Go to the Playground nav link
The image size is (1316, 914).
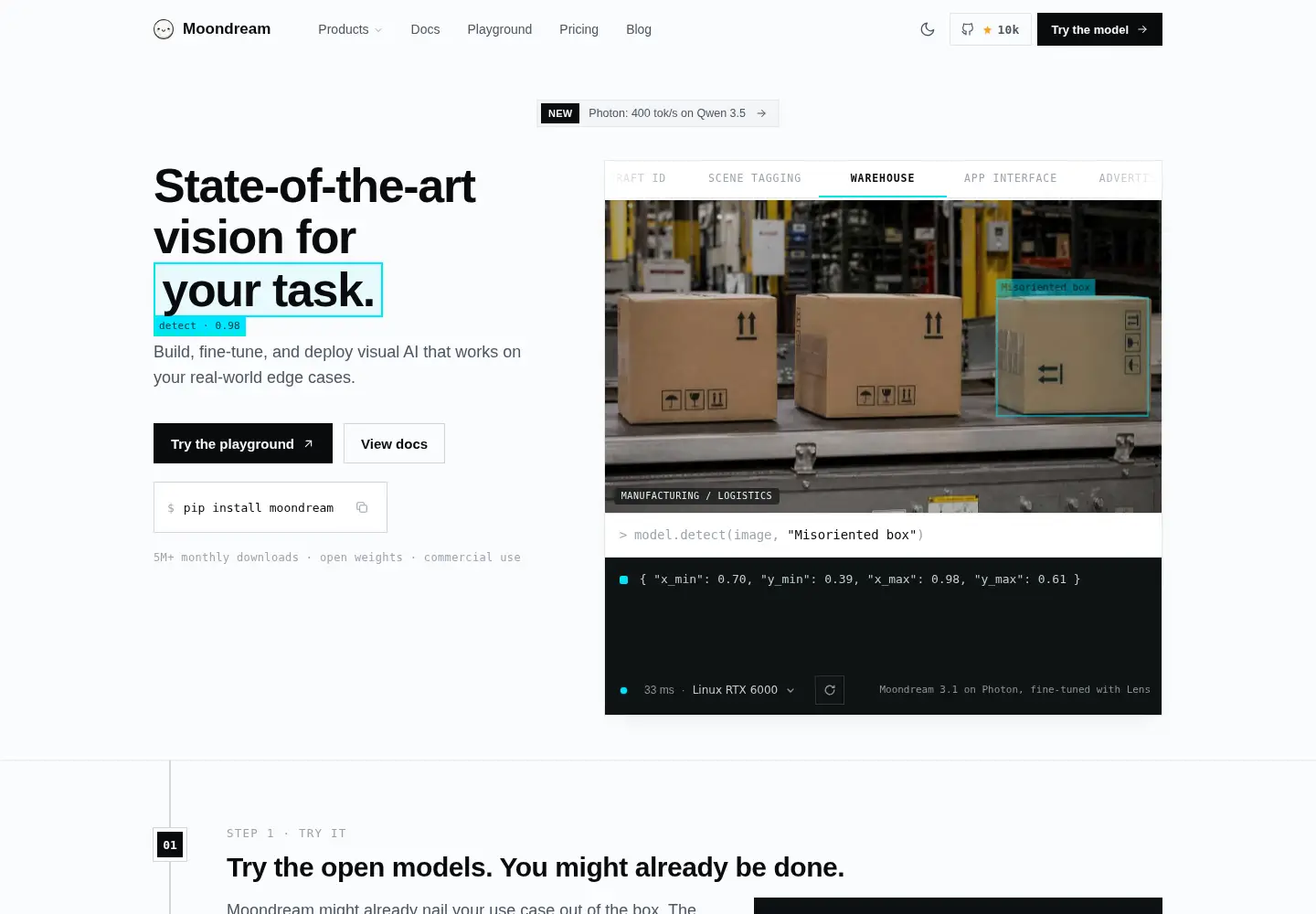499,29
